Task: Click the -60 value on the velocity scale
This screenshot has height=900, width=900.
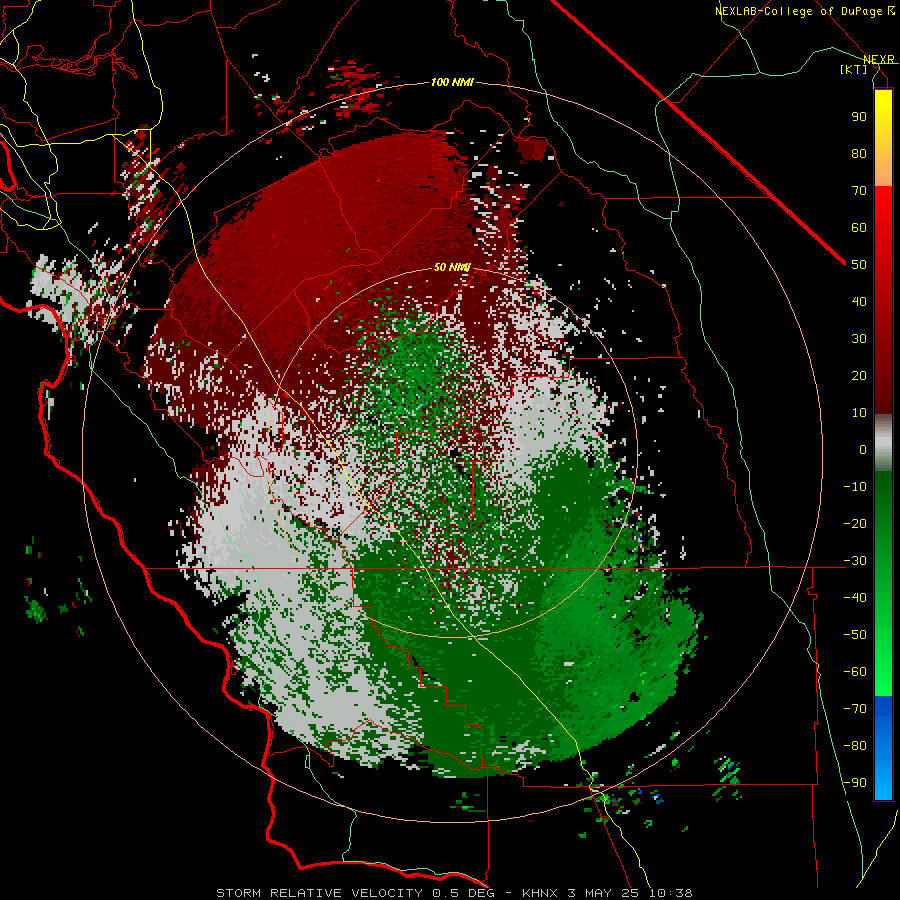Action: (855, 672)
